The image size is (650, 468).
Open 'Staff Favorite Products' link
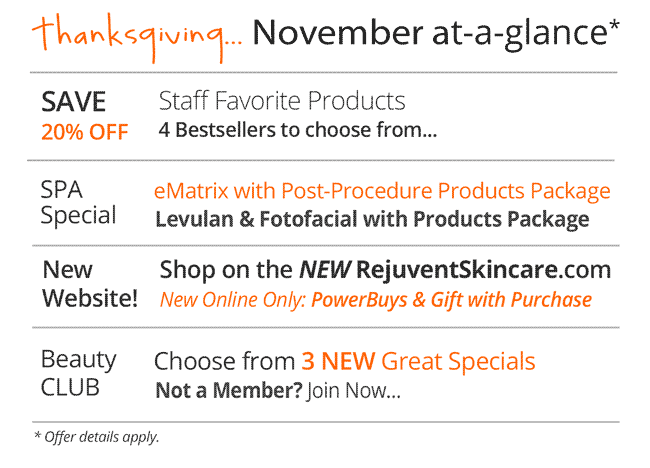point(282,101)
